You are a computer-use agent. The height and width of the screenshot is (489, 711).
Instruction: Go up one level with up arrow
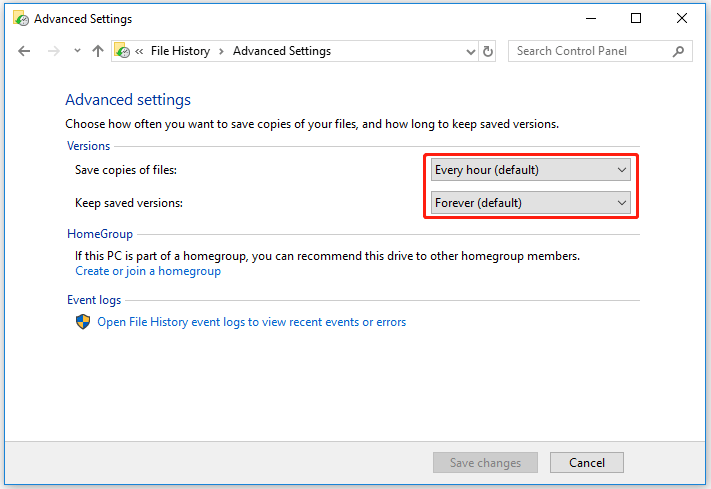(98, 51)
